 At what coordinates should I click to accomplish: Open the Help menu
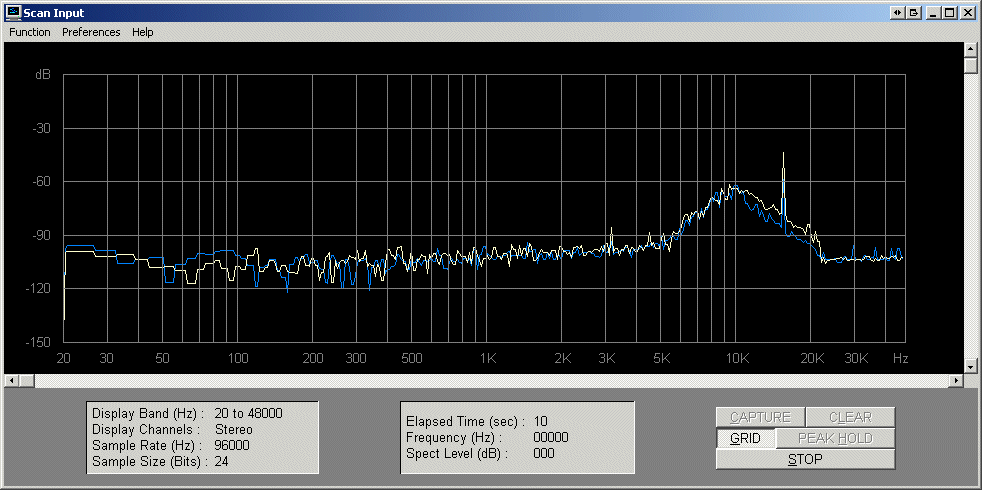tap(142, 32)
